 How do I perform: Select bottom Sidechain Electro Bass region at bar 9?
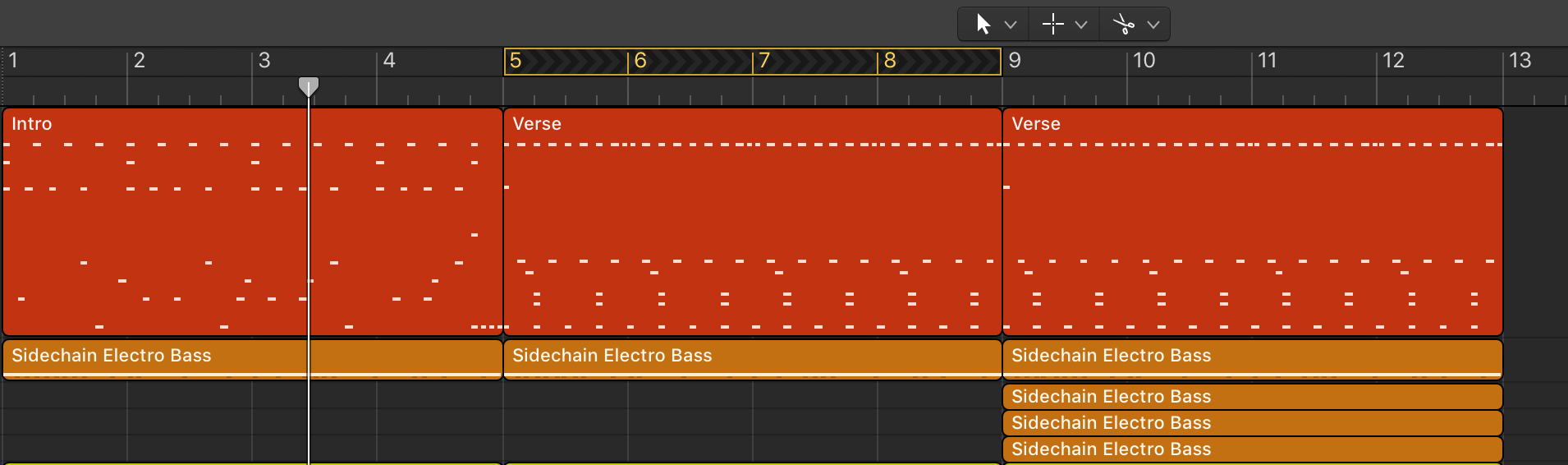(x=1252, y=449)
